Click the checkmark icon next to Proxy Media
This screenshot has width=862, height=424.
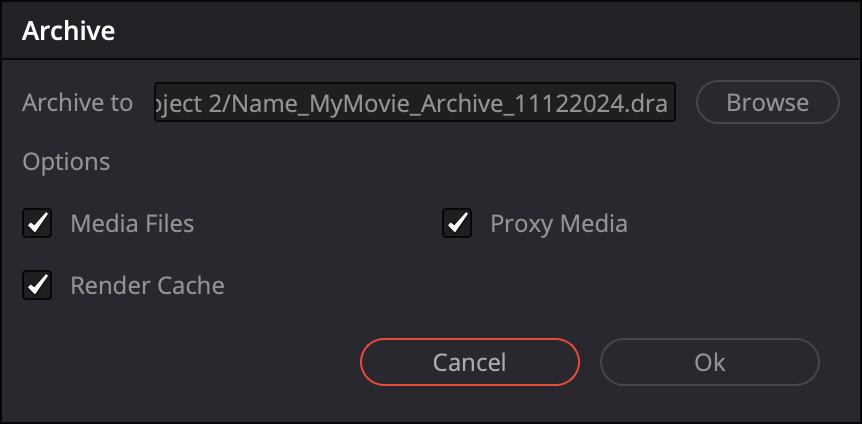click(457, 224)
